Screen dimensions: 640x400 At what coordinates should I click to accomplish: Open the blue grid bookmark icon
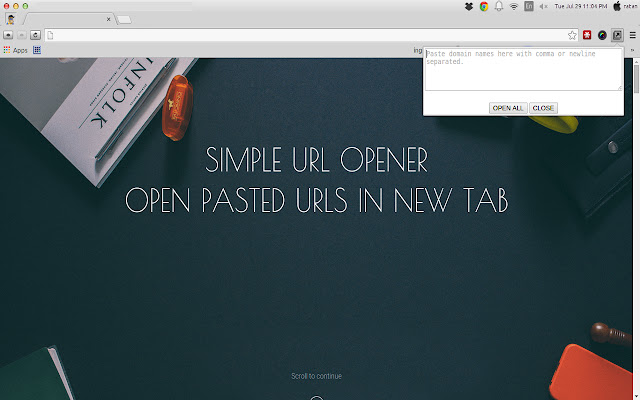[x=37, y=50]
